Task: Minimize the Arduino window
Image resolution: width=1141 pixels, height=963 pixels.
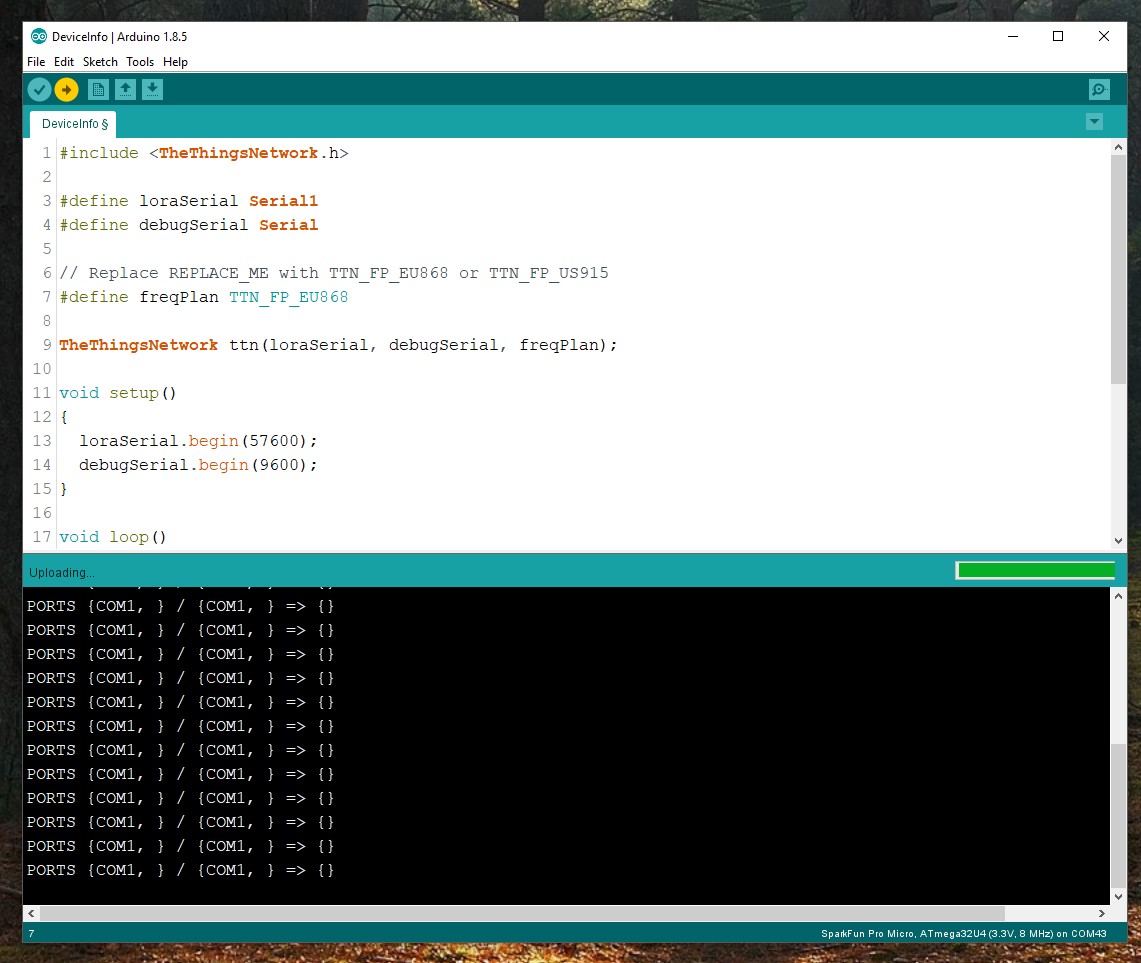Action: [x=1012, y=36]
